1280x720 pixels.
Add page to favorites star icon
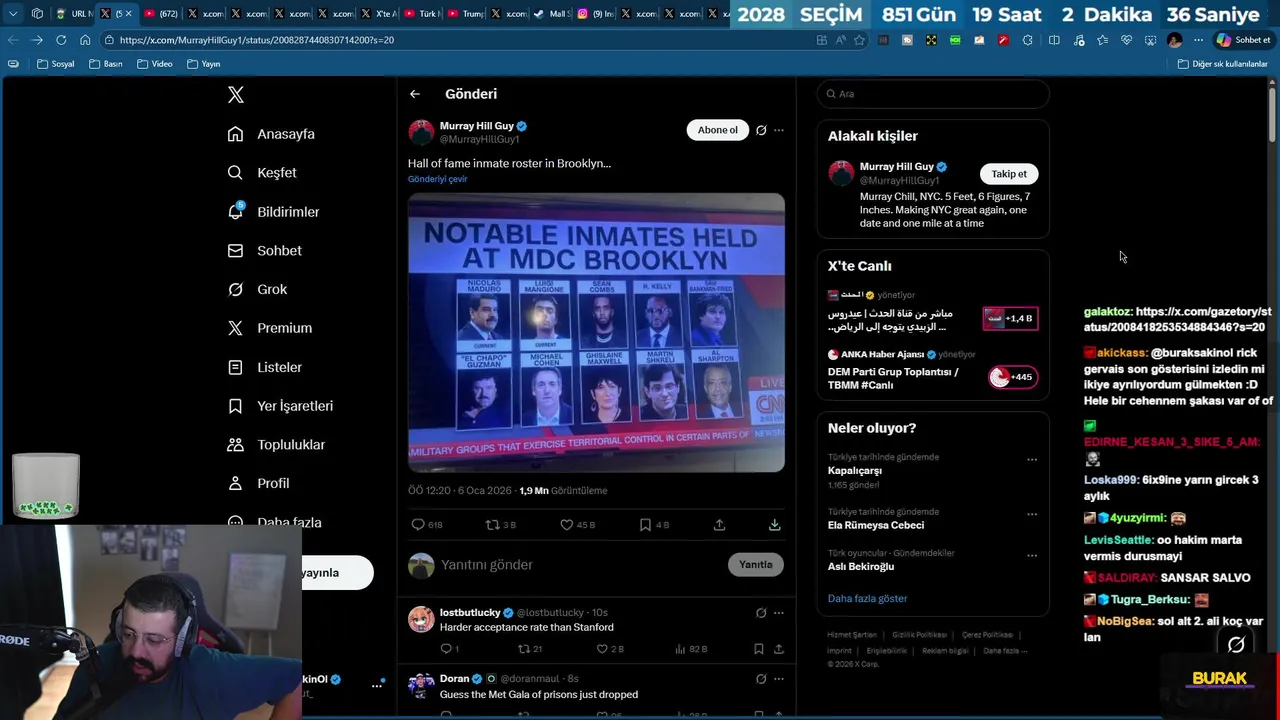(x=859, y=40)
